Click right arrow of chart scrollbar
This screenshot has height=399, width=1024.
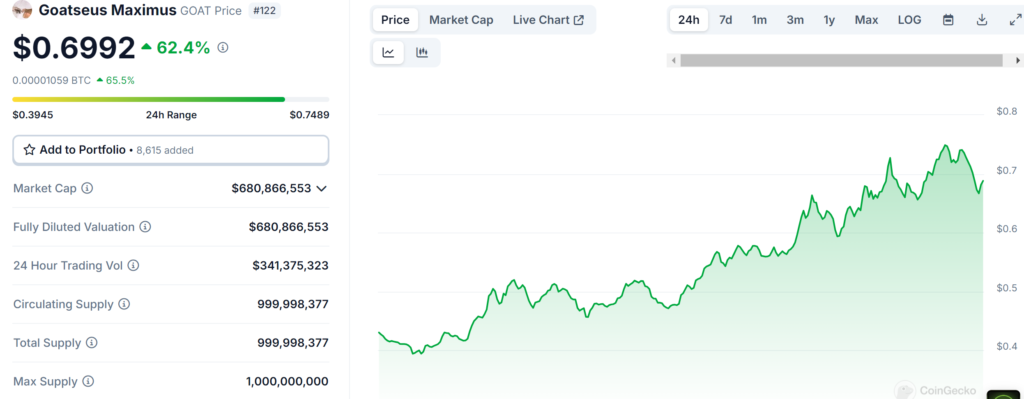pyautogui.click(x=1017, y=60)
